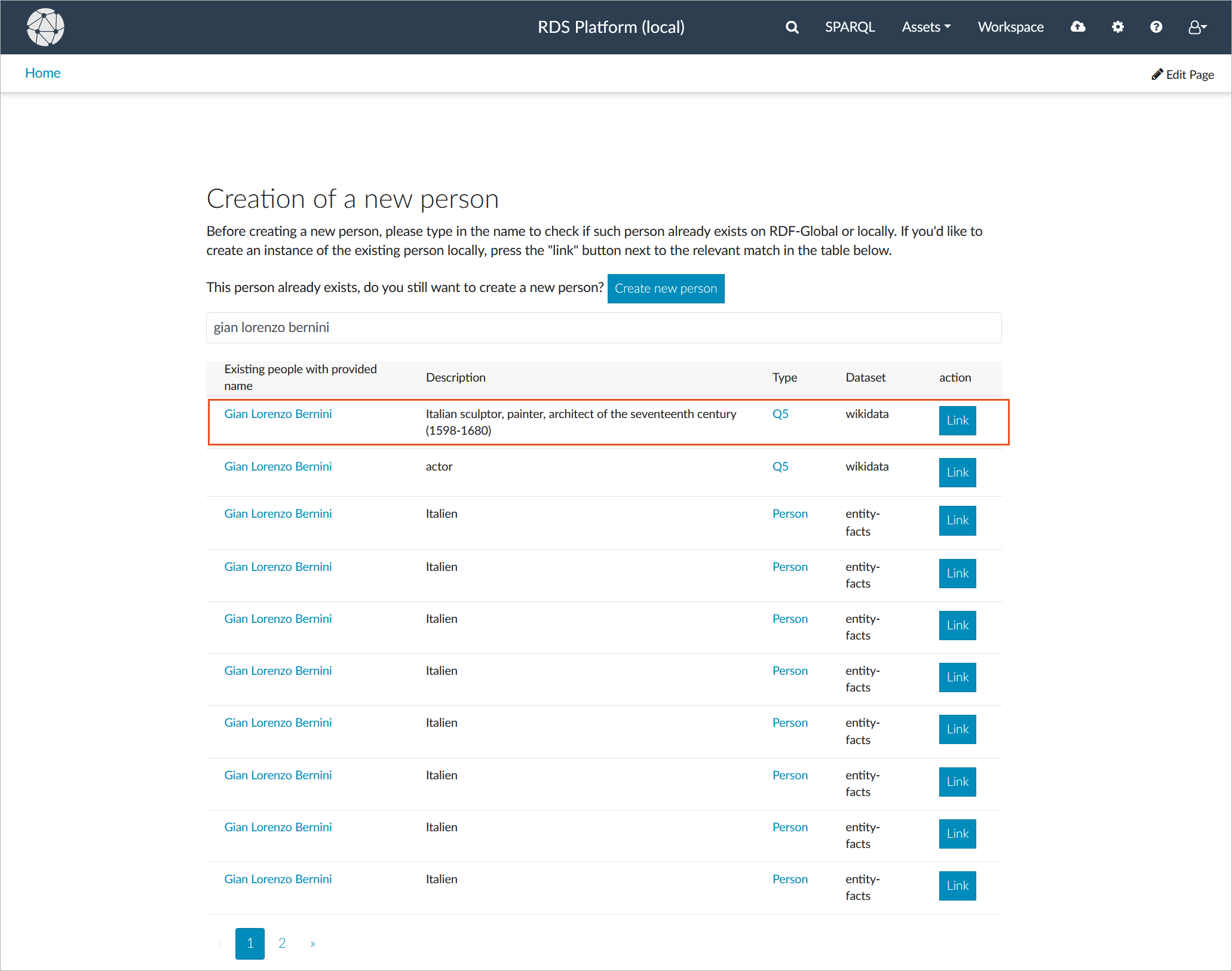Open the Q5 type link in first row
The width and height of the screenshot is (1232, 971).
point(780,414)
